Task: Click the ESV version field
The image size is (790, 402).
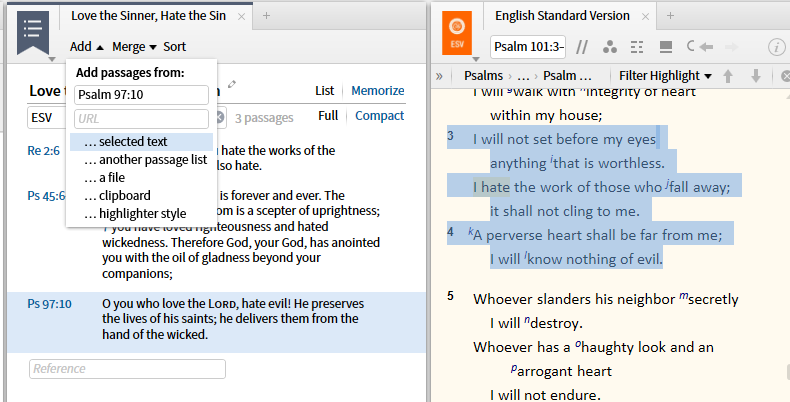Action: pos(46,118)
